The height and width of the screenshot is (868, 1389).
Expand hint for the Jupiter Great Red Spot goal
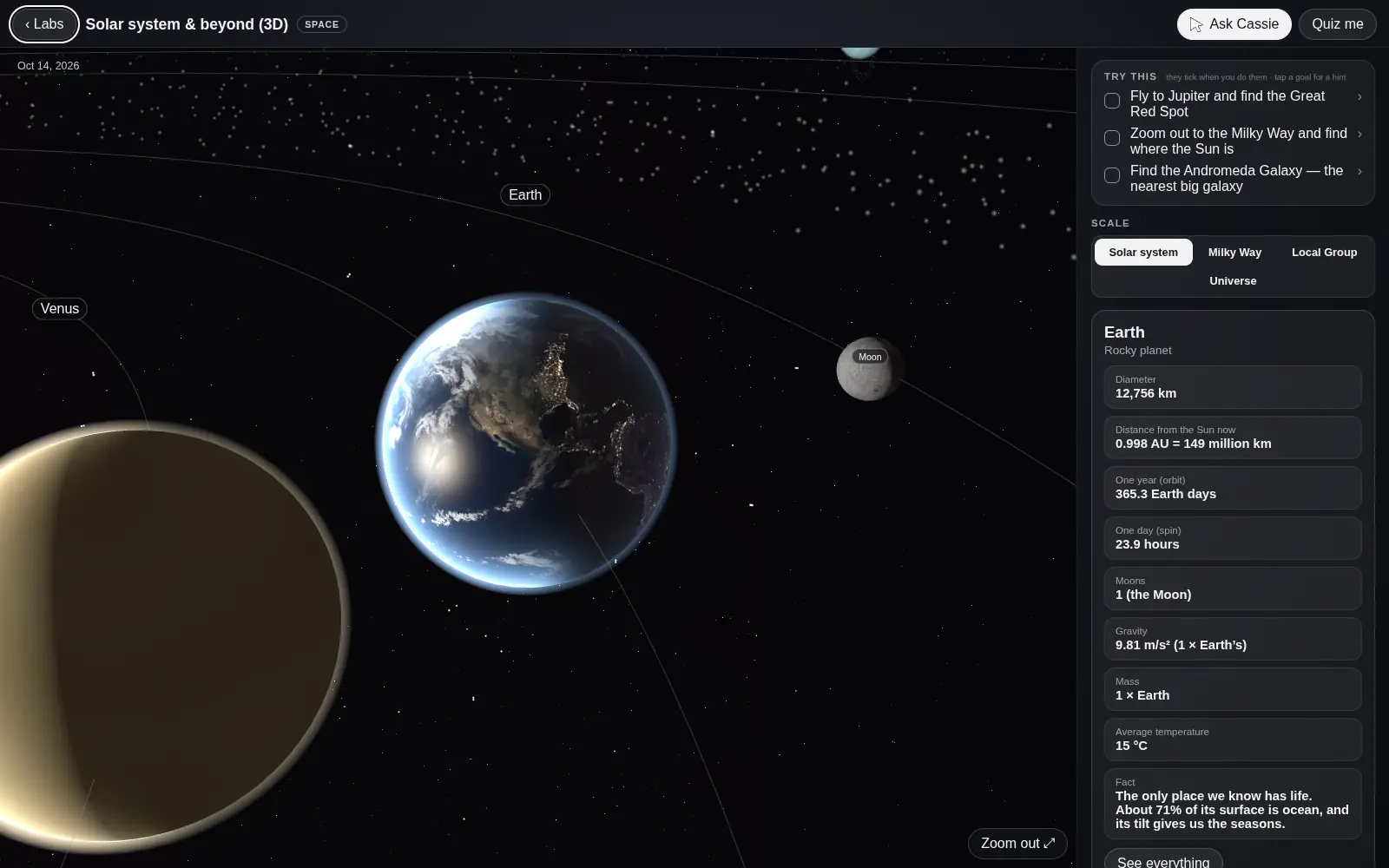tap(1359, 97)
